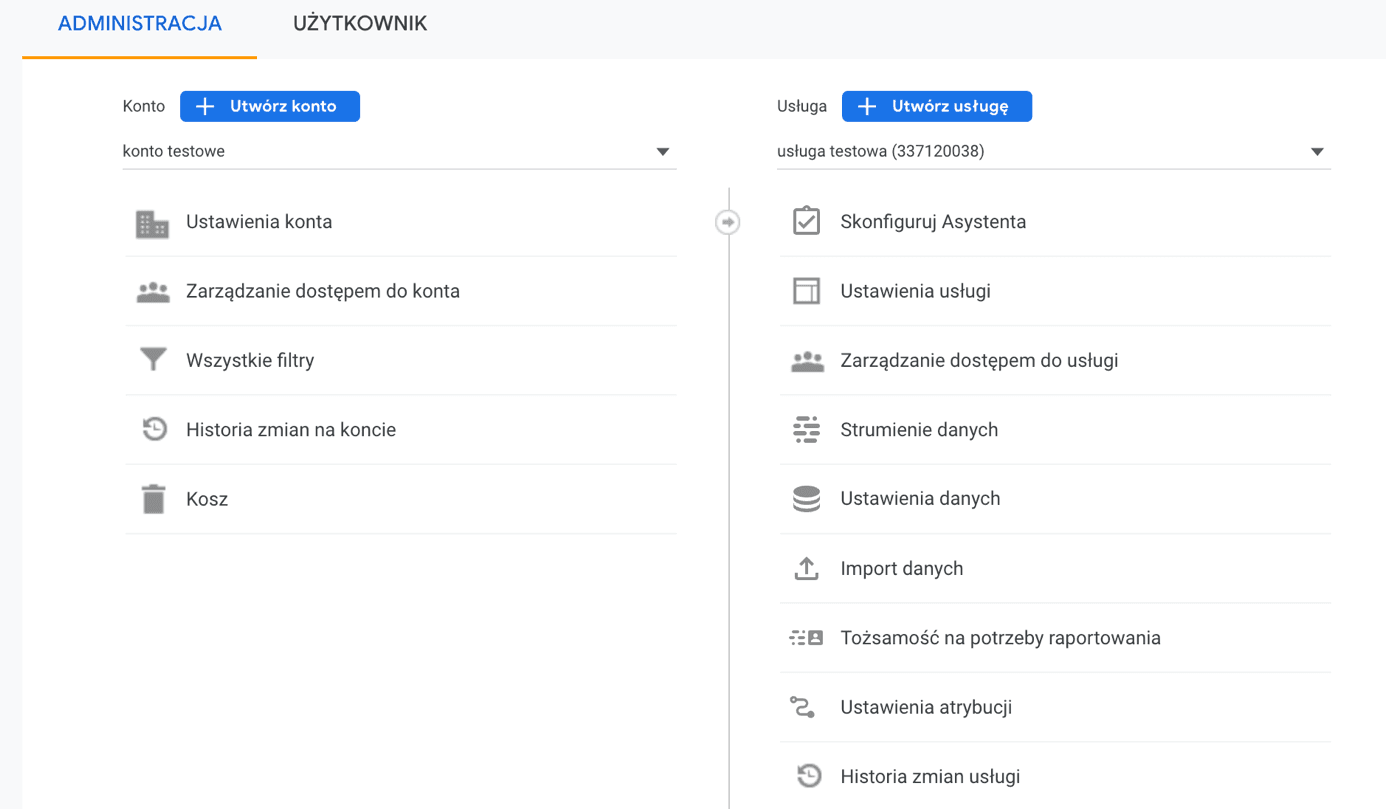1386x809 pixels.
Task: Open Ustawienia usługi
Action: 1055,291
